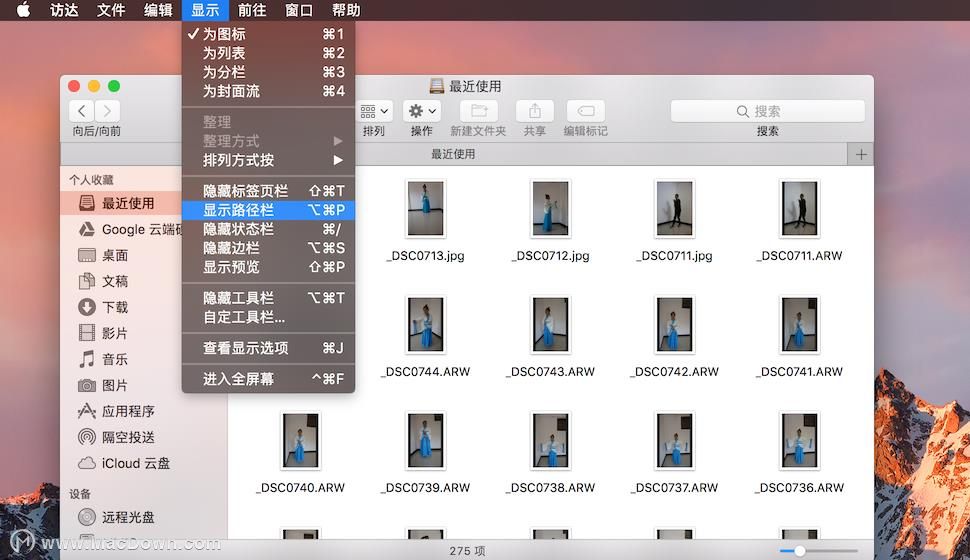Toggle 隐藏工具栏 menu item

tap(268, 298)
